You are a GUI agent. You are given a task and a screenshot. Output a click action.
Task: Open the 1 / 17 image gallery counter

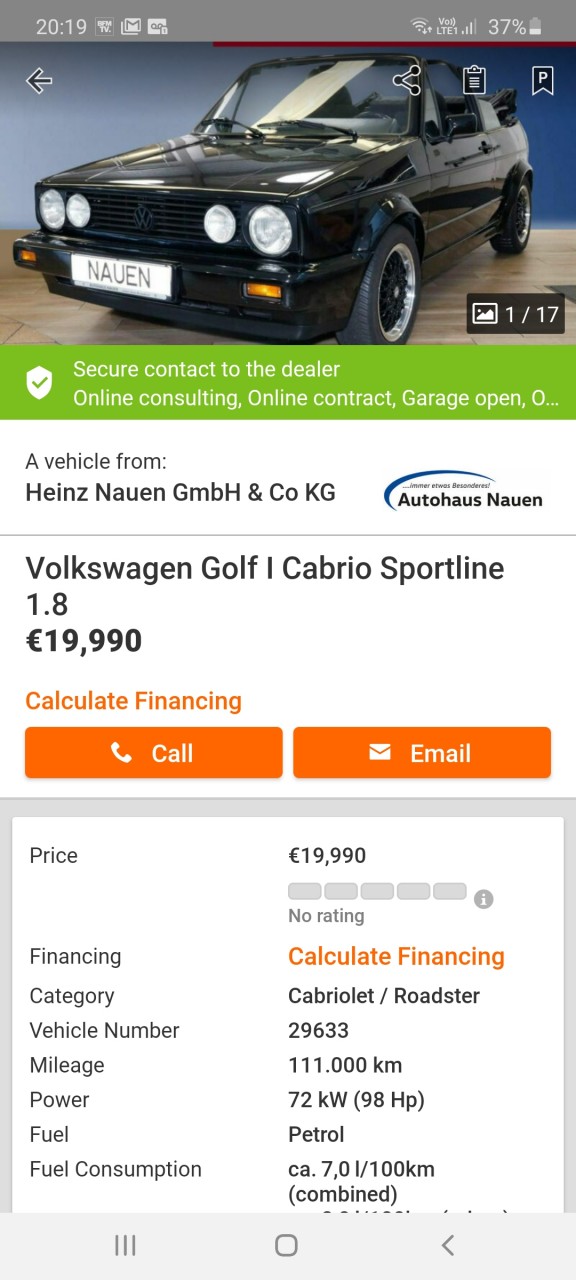[x=516, y=314]
